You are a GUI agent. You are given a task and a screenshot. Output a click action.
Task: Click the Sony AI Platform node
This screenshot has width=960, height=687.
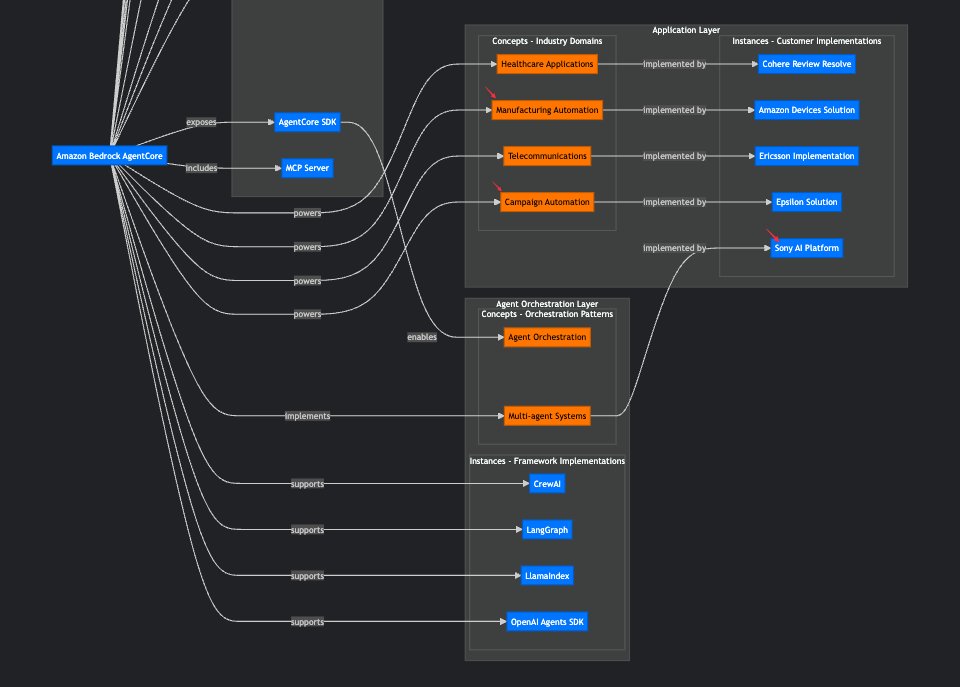806,247
